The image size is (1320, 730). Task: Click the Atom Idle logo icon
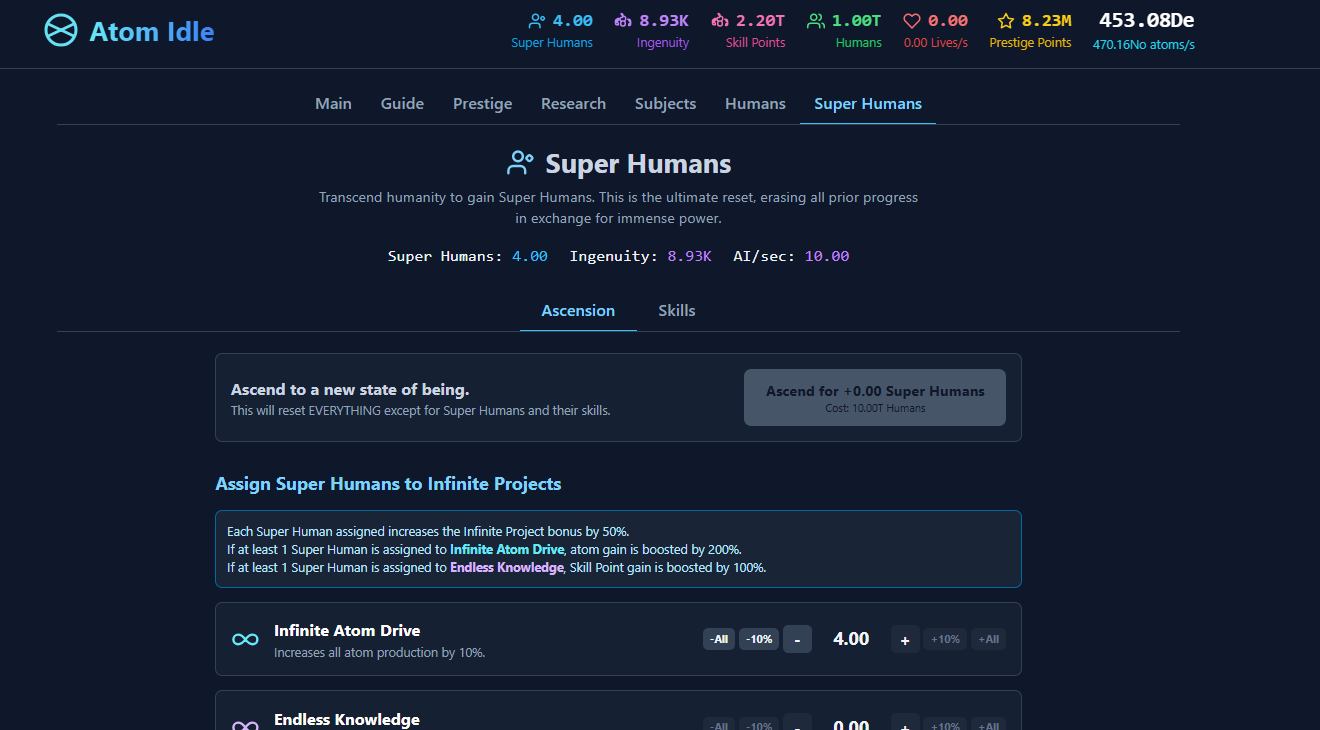[61, 31]
